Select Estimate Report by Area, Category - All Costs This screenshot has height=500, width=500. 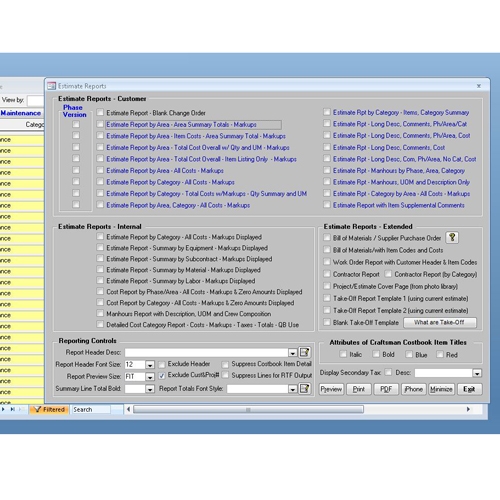[x=178, y=205]
